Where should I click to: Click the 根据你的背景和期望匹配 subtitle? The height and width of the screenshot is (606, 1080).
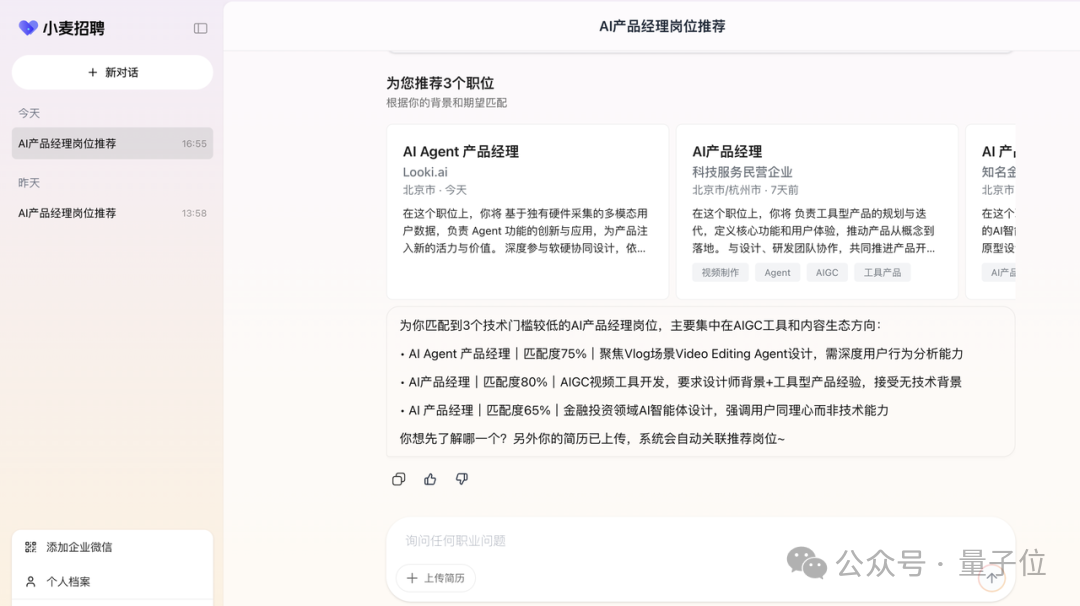446,103
